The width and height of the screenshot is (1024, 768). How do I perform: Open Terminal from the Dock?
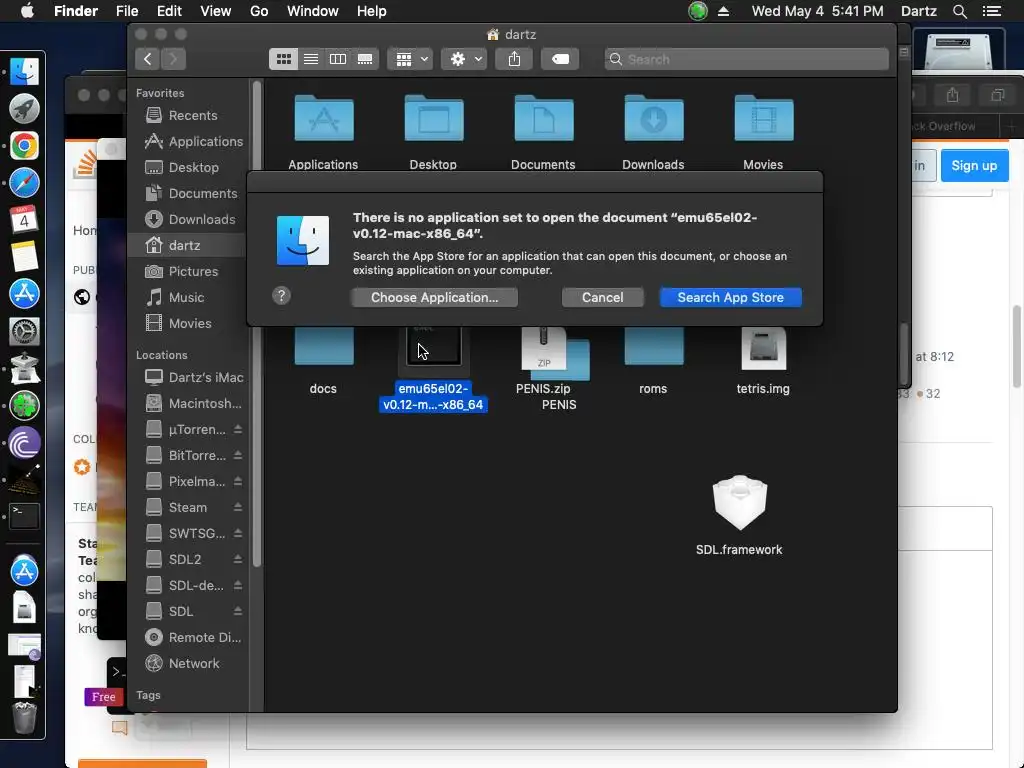coord(24,517)
